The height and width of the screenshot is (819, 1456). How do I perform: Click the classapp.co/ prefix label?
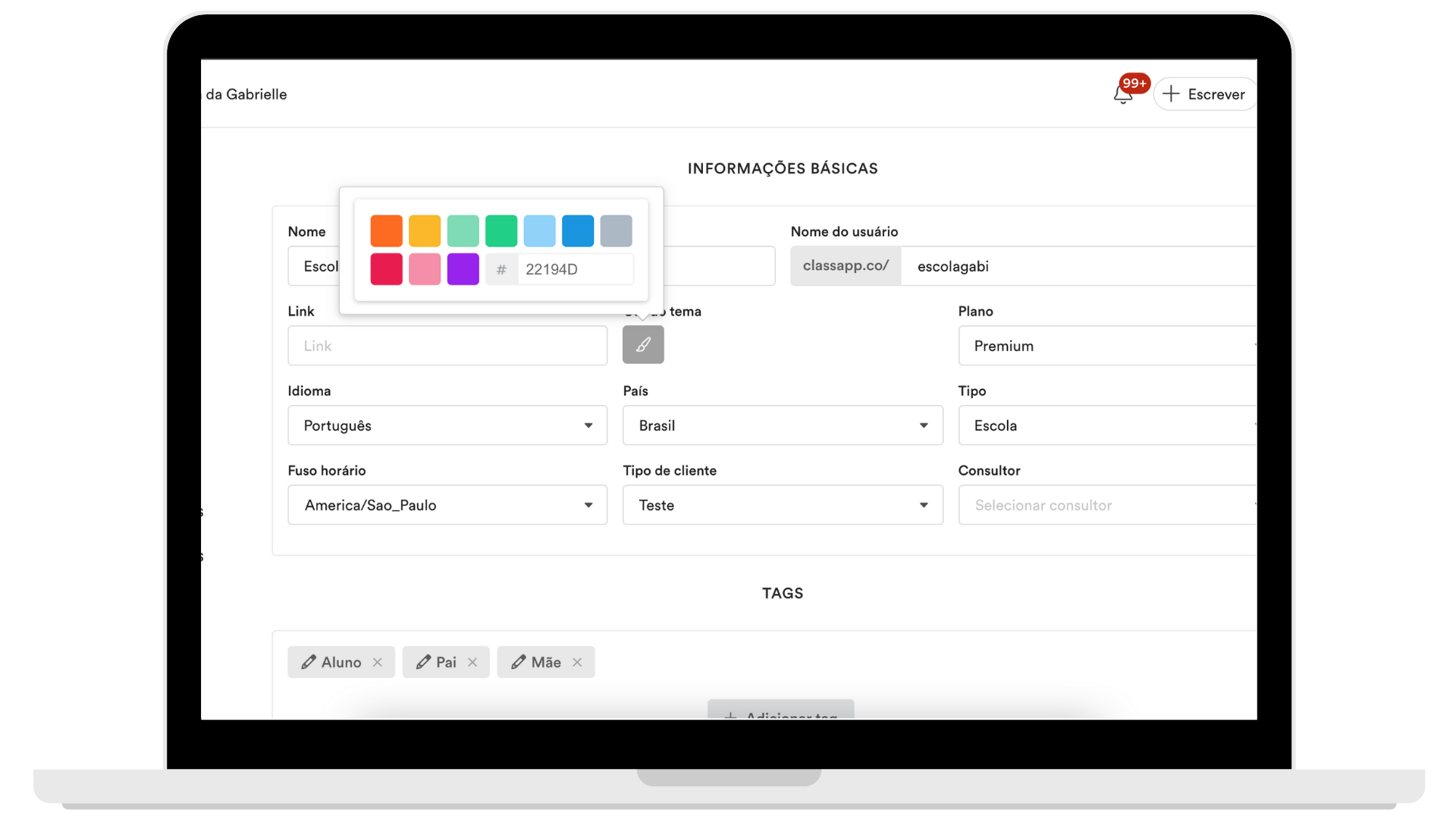tap(846, 266)
